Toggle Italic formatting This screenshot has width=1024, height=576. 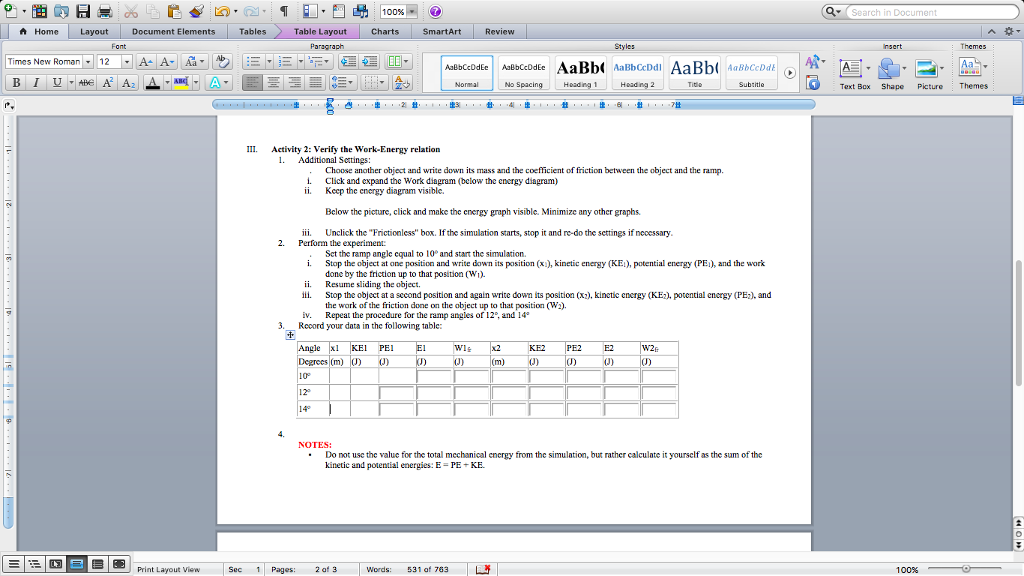coord(36,82)
